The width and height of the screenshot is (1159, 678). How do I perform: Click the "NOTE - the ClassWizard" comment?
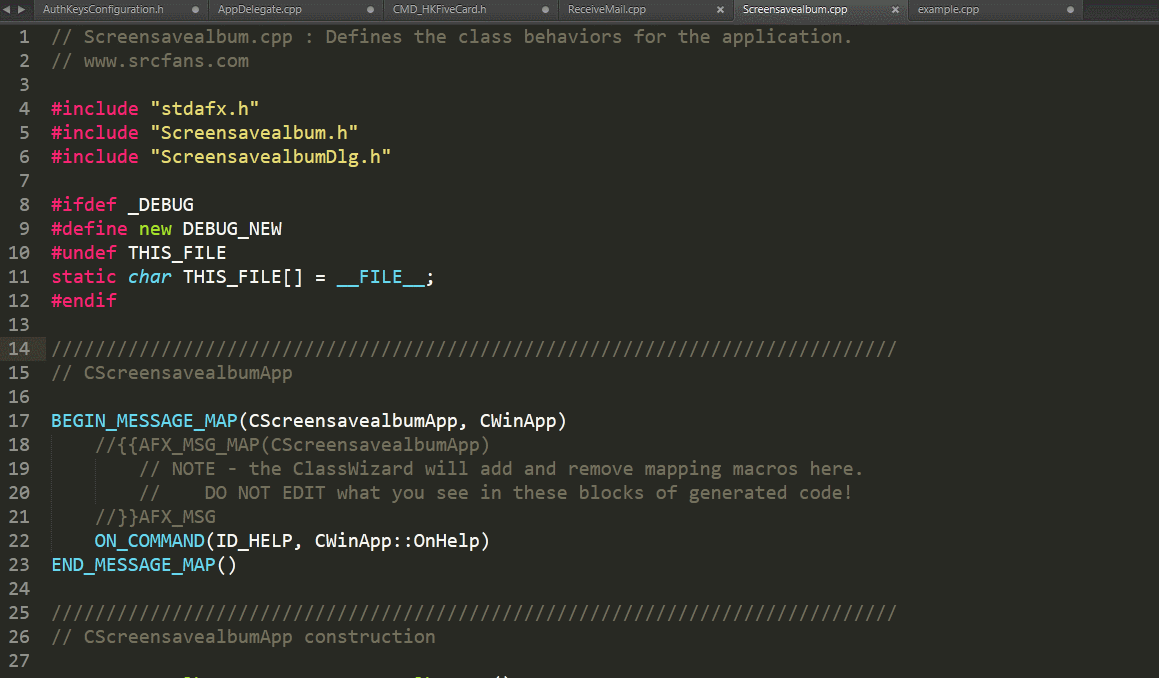pyautogui.click(x=500, y=469)
